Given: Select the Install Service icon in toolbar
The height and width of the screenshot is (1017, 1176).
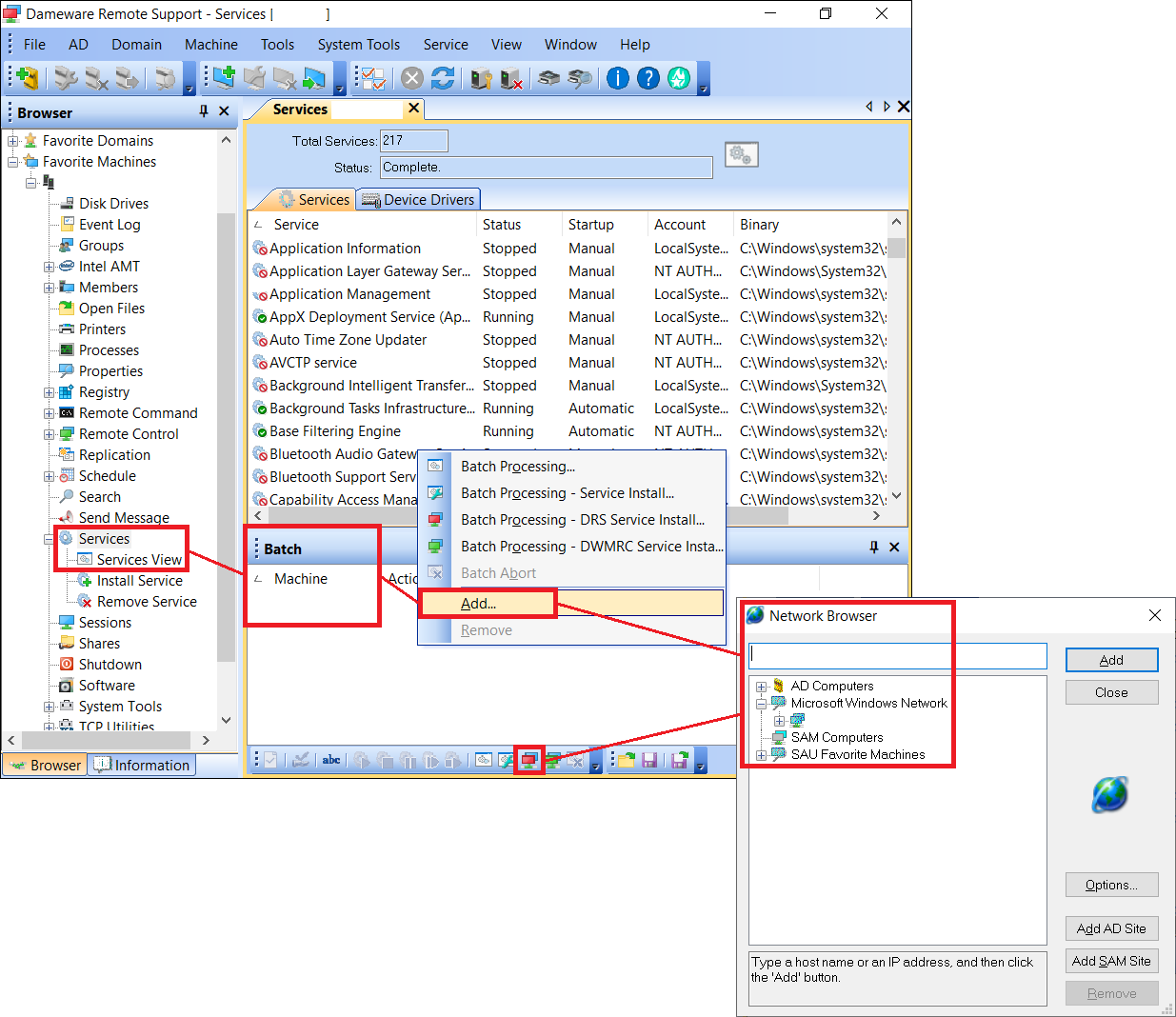Looking at the screenshot, I should 481,78.
